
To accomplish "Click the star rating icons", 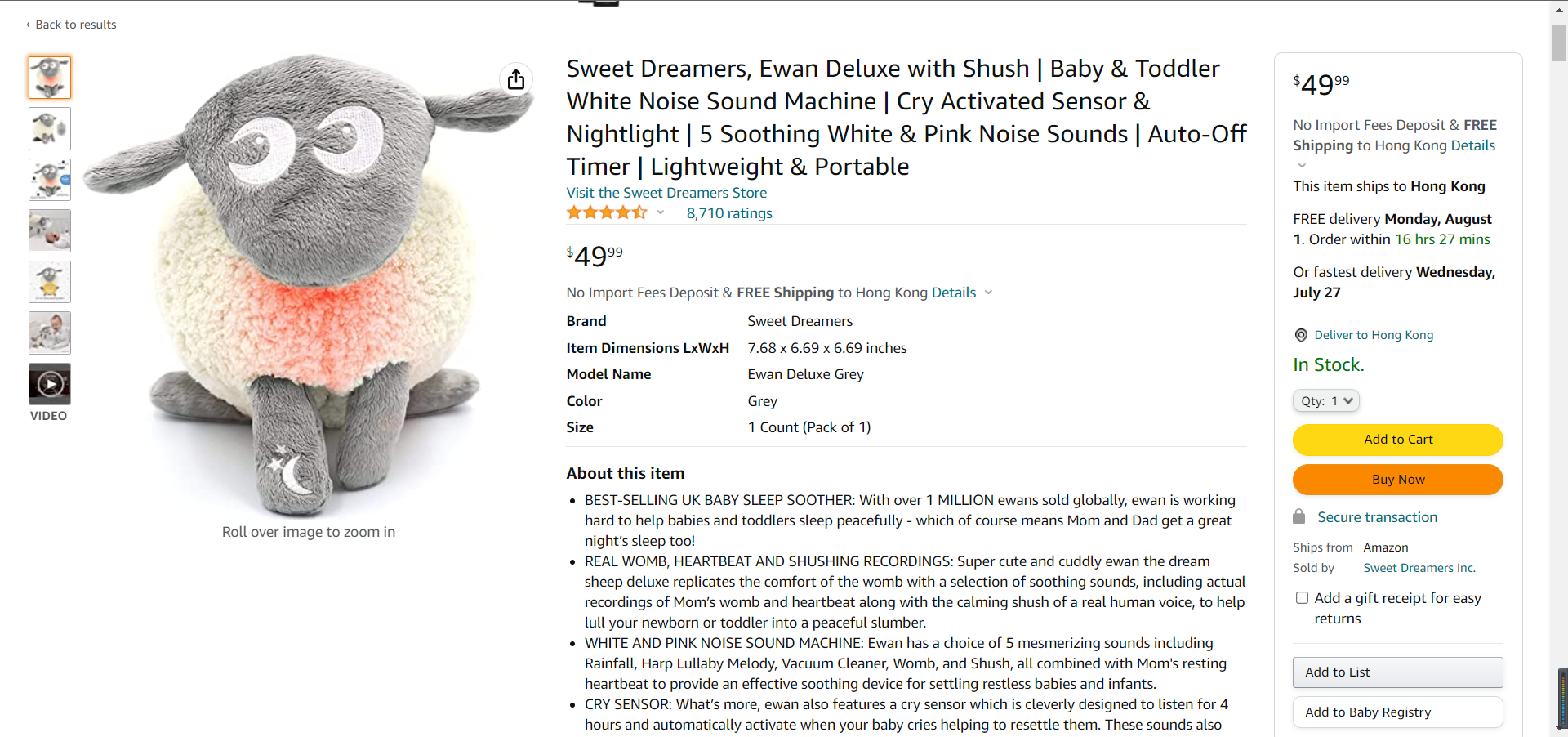I will click(607, 213).
